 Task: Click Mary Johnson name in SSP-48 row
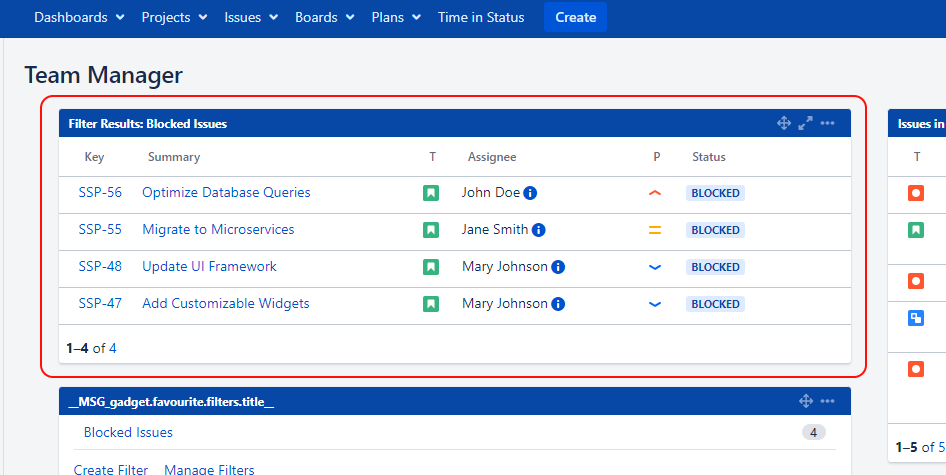pyautogui.click(x=505, y=266)
